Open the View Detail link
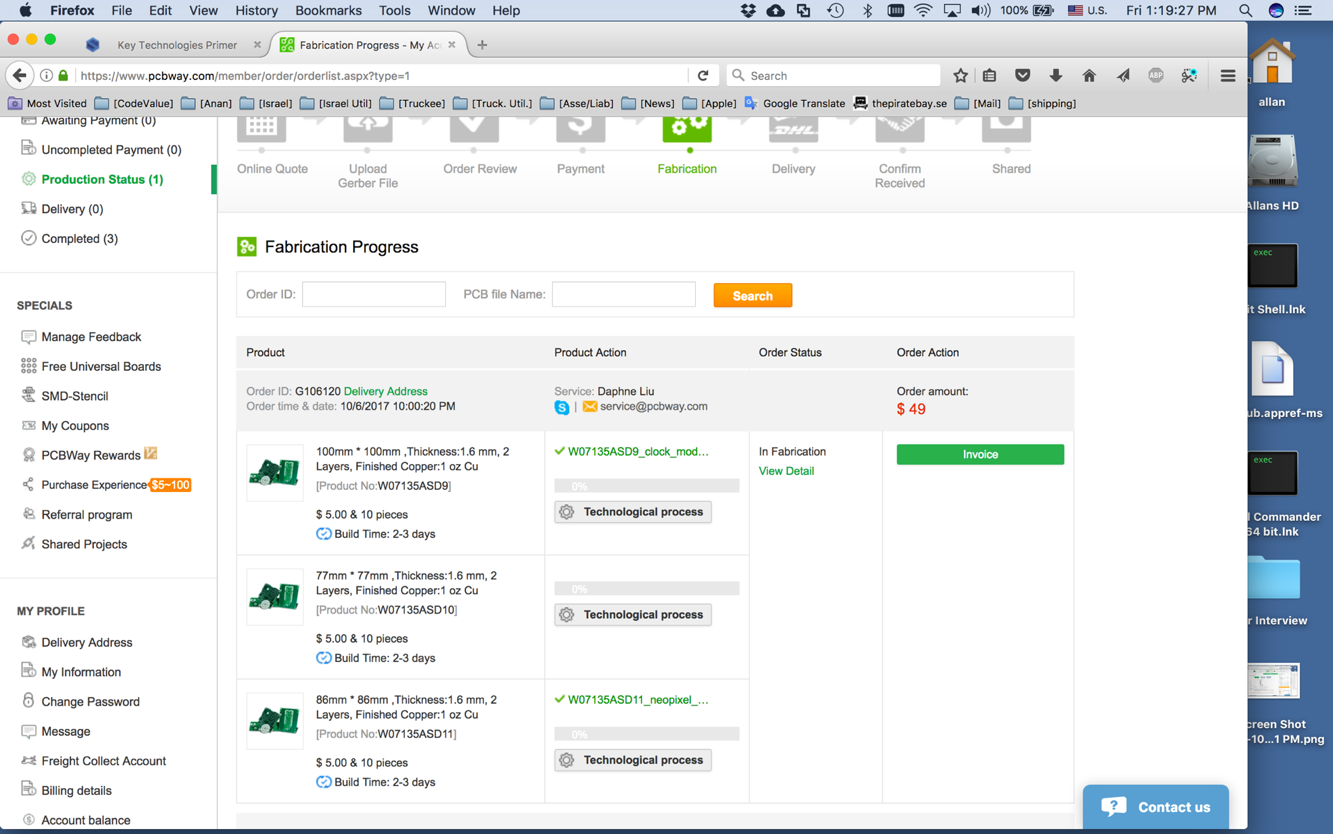This screenshot has height=834, width=1333. pos(786,471)
